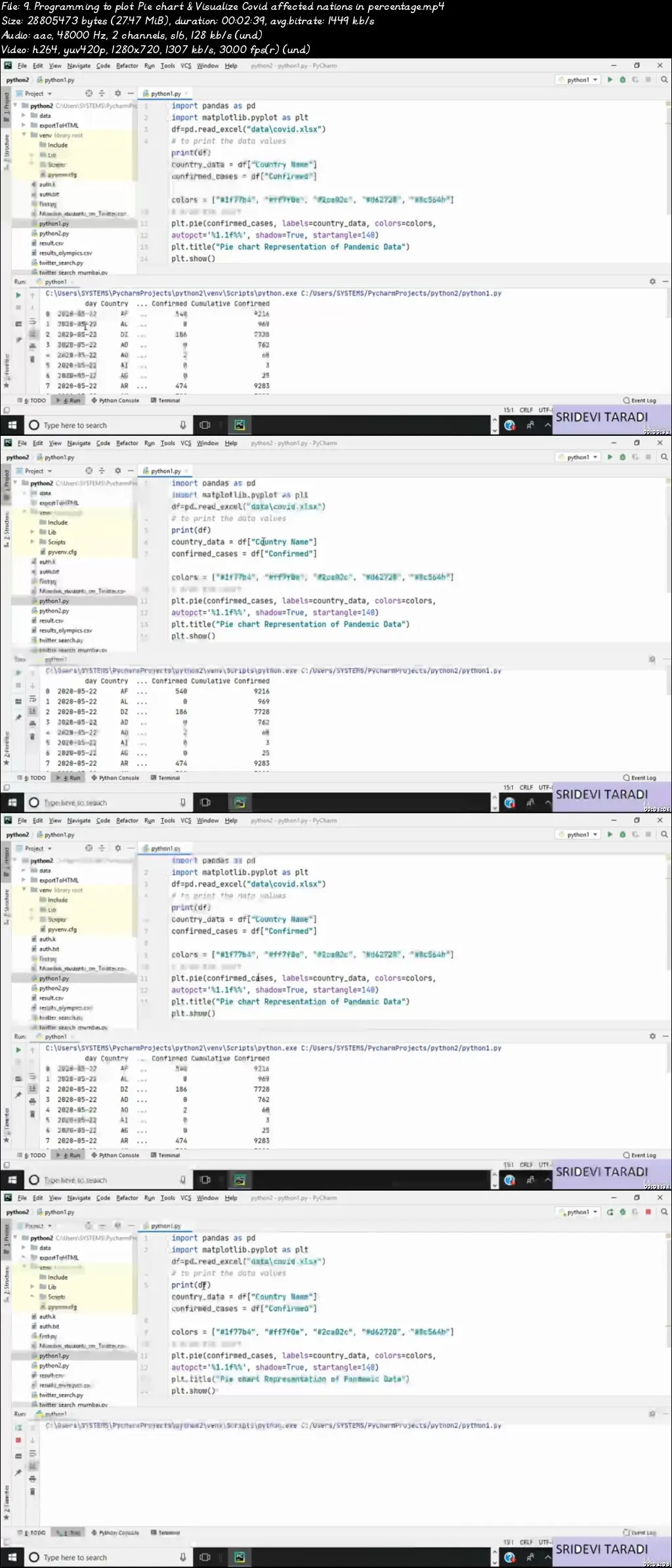Toggle the '4: Run' tool window button, second frame
672x1568 pixels.
(68, 777)
